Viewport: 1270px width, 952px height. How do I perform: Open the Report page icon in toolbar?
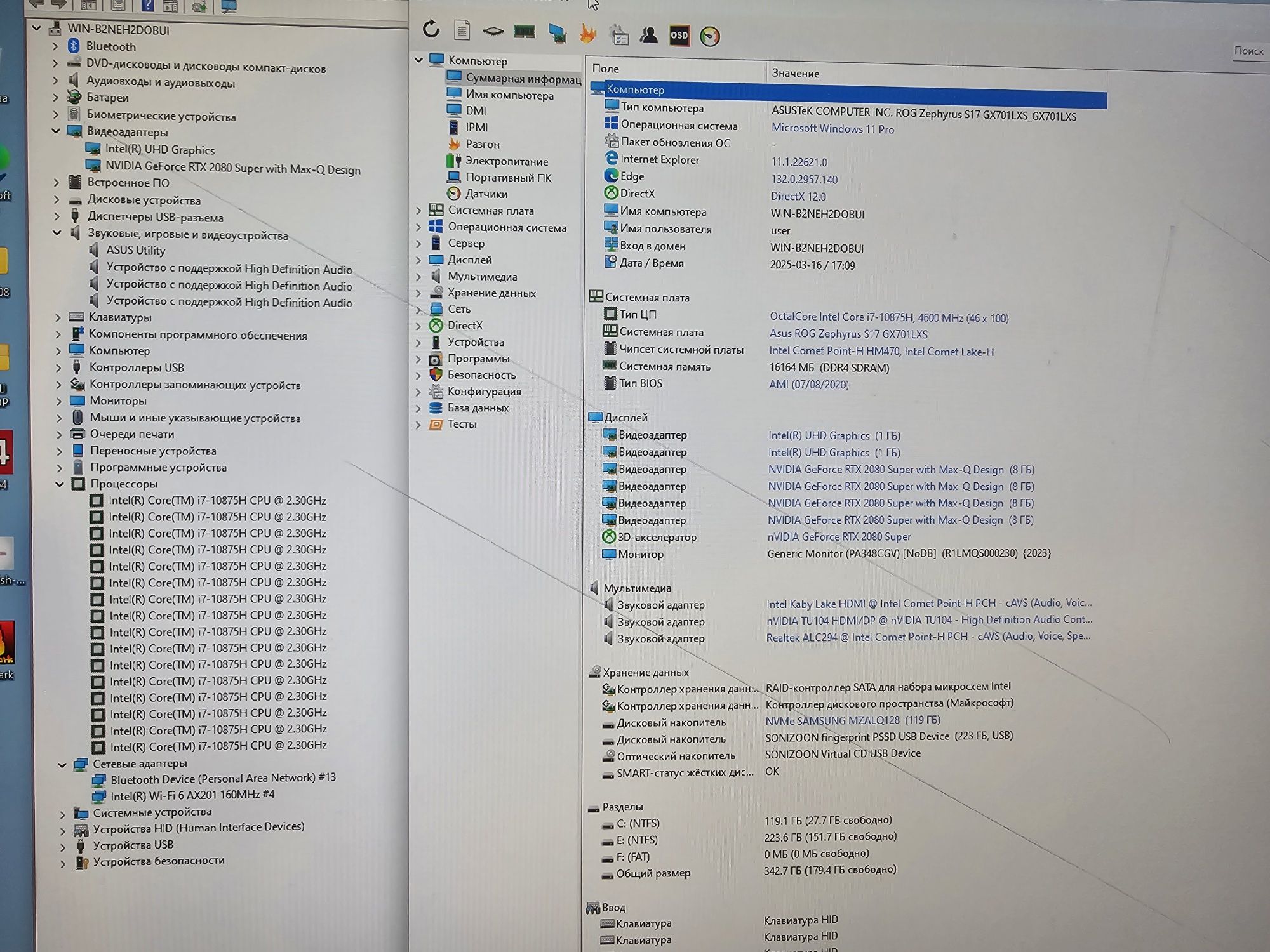point(462,30)
